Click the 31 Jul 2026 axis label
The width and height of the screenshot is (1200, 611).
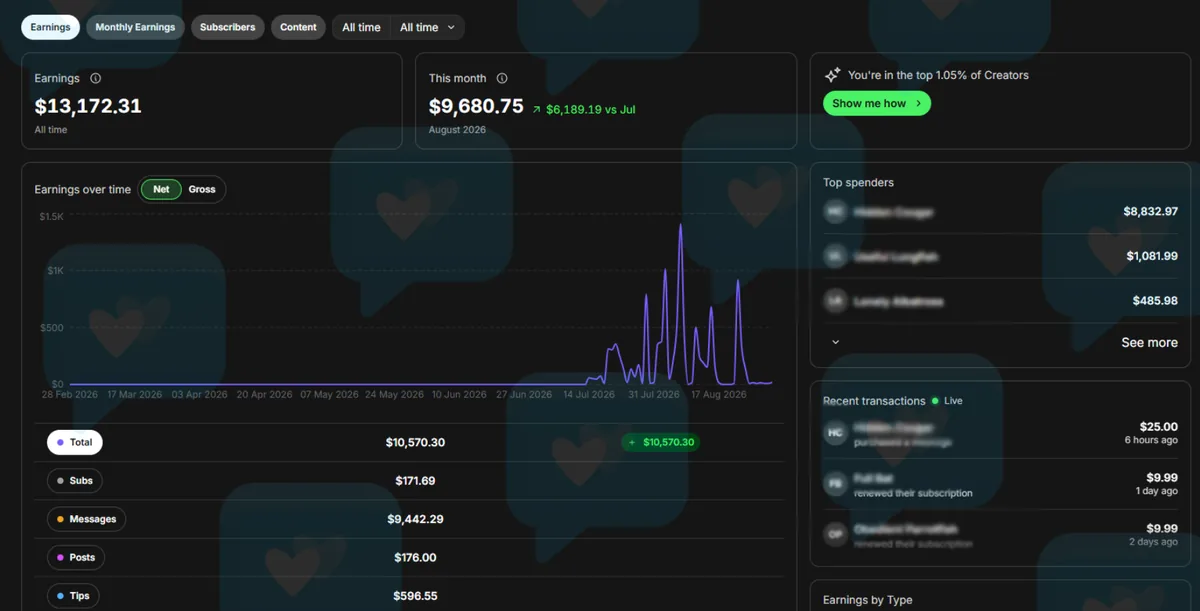654,395
